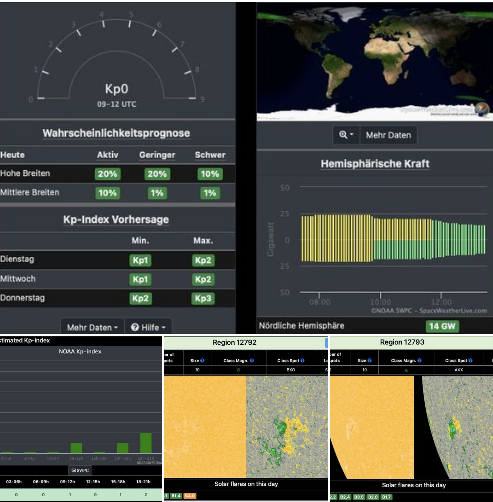Screen dimensions: 493x502
Task: Click the NOAA Kp-index chart title
Action: [80, 351]
